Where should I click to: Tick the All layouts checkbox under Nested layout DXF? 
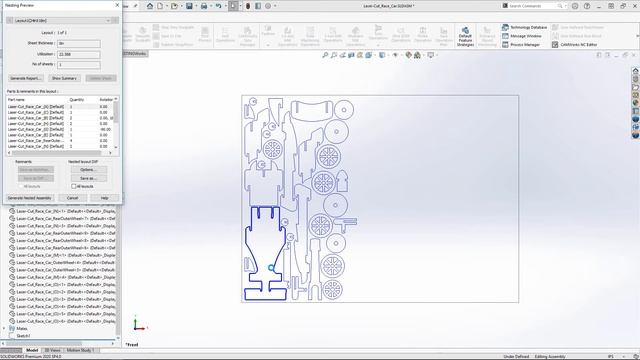tap(74, 186)
